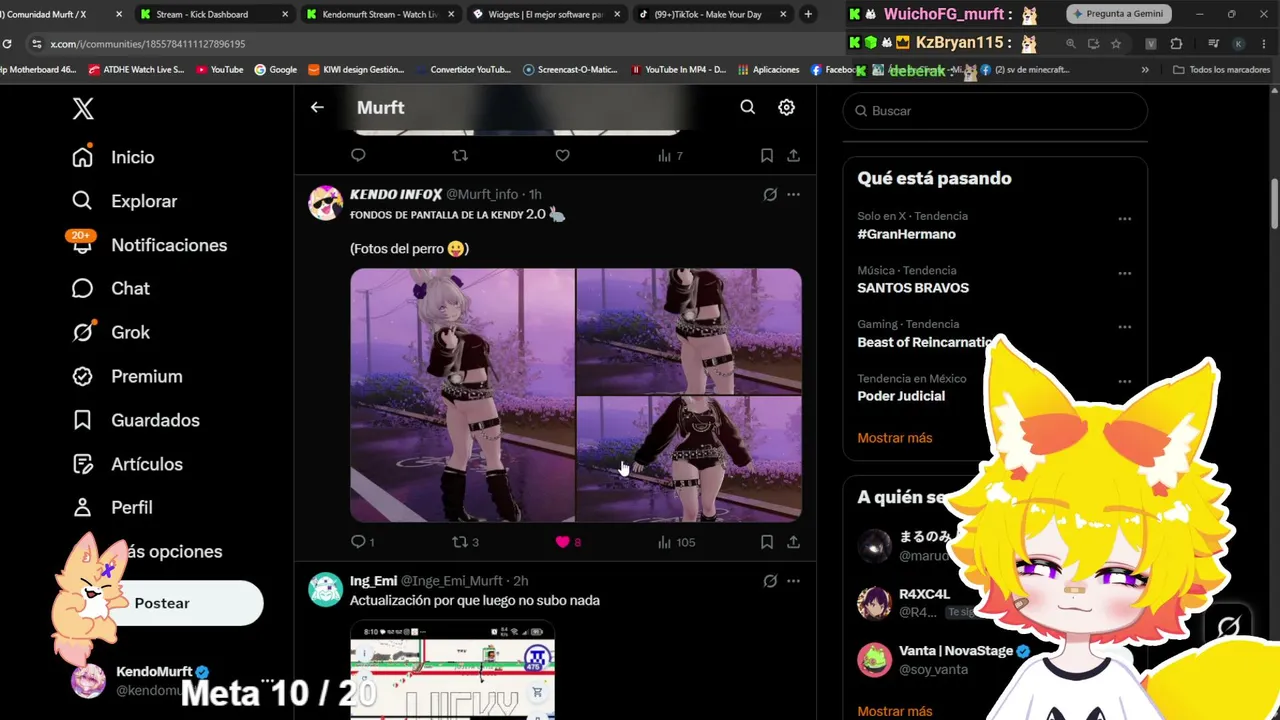This screenshot has width=1280, height=720.
Task: Bookmark the top post with 7 views
Action: click(767, 155)
